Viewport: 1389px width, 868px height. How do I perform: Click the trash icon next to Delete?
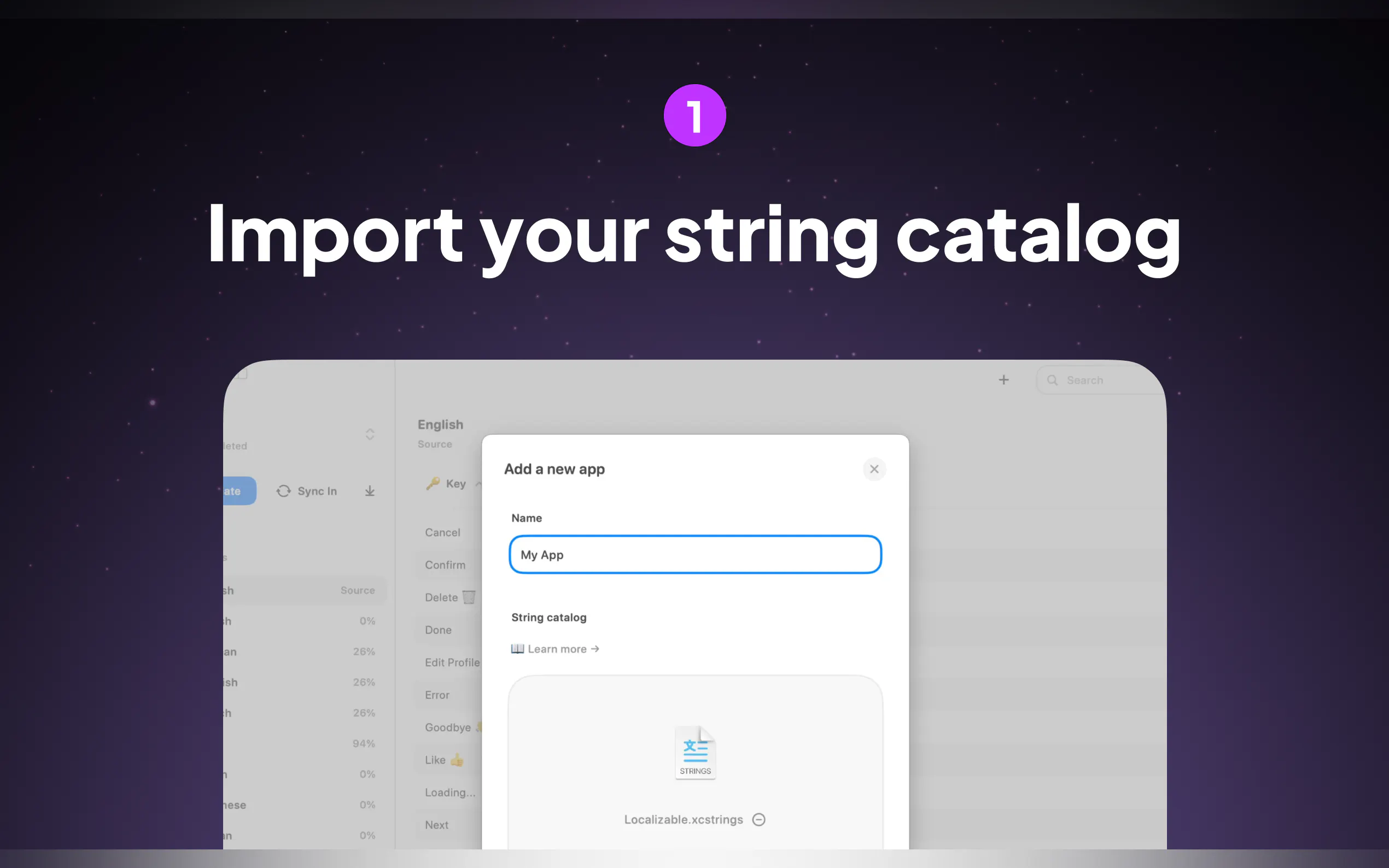tap(469, 597)
